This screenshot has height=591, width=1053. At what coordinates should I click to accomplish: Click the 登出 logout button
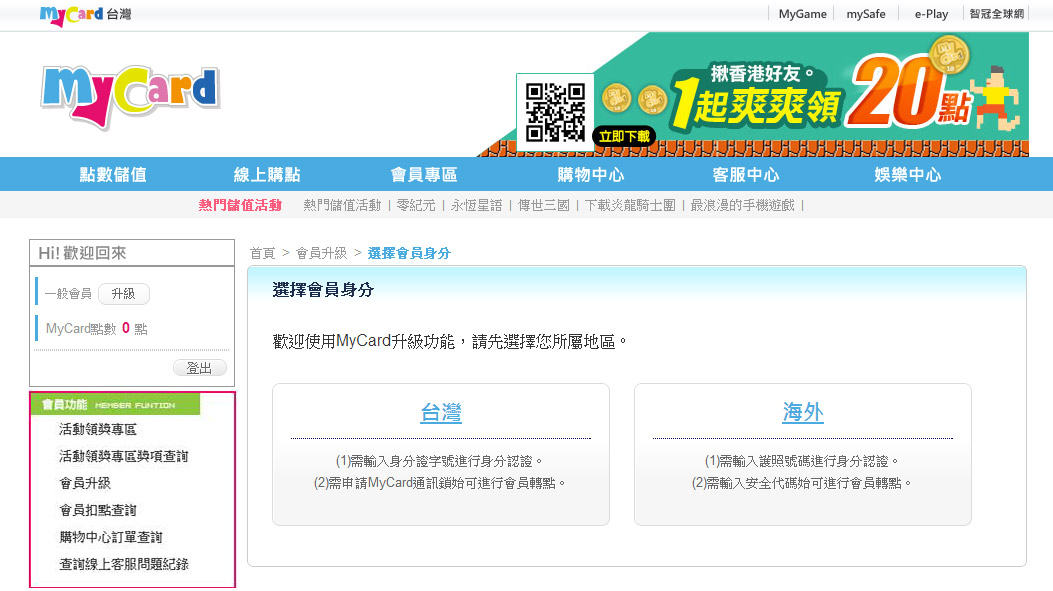[199, 368]
